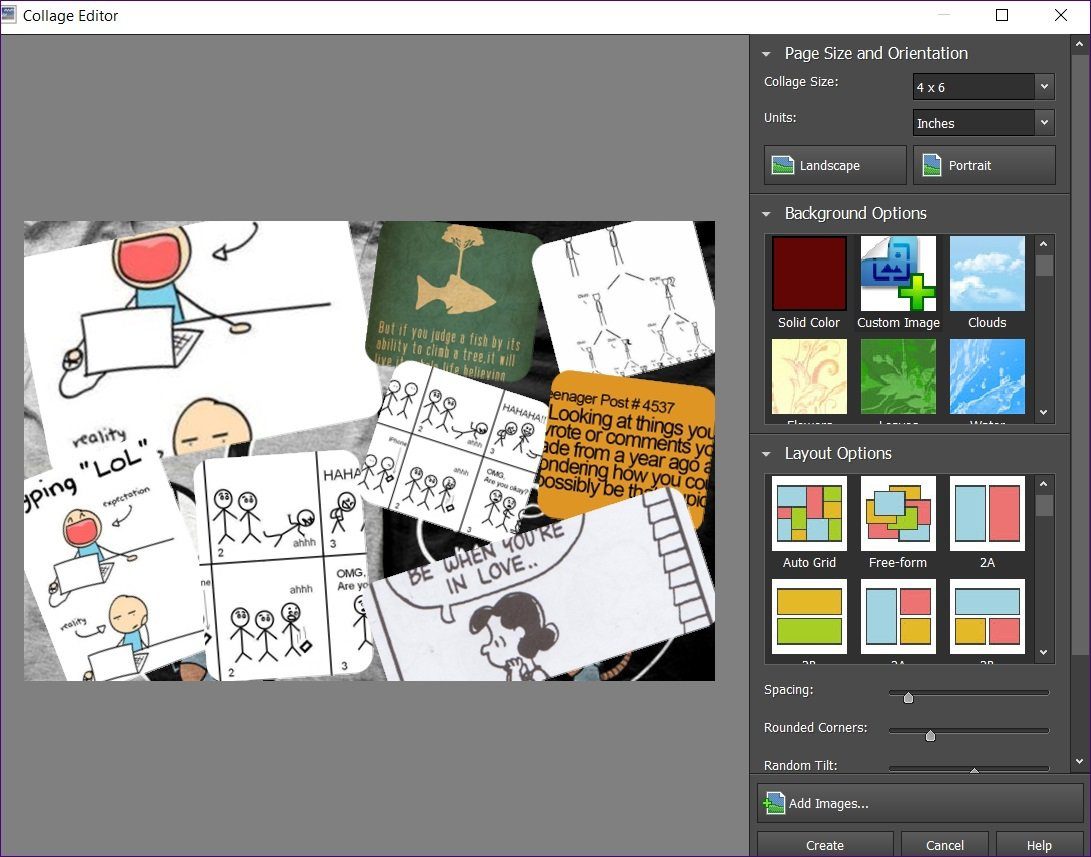Screen dimensions: 1091x857
Task: Click the Landscape orientation button
Action: [835, 165]
